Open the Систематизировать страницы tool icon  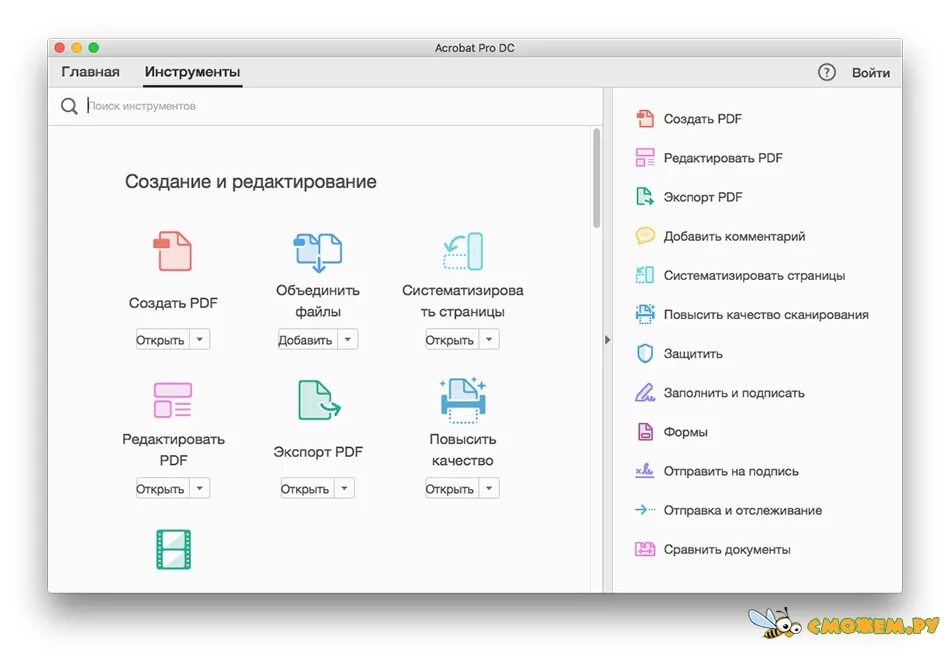coord(461,251)
